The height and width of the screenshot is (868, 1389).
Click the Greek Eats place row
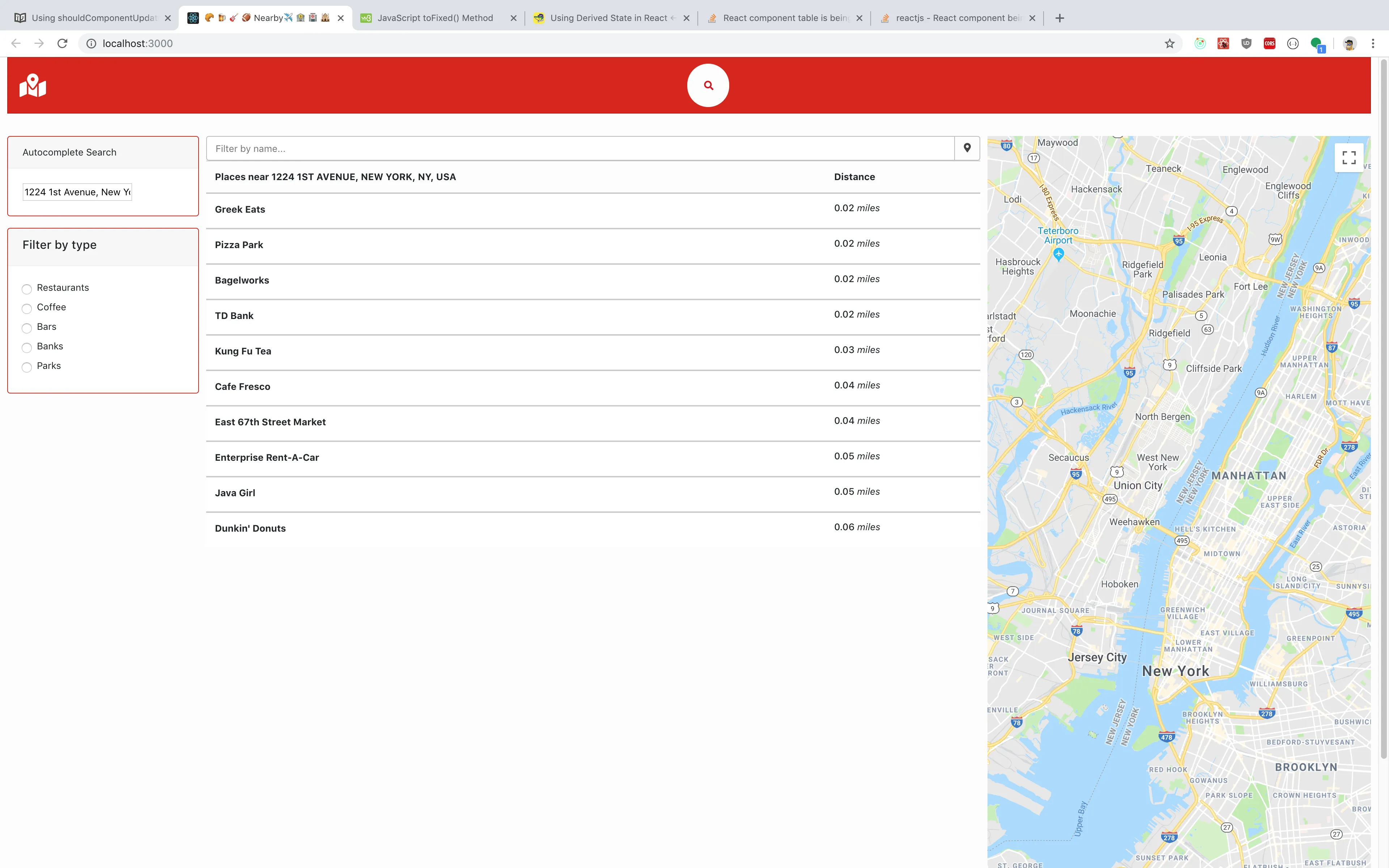pyautogui.click(x=240, y=209)
